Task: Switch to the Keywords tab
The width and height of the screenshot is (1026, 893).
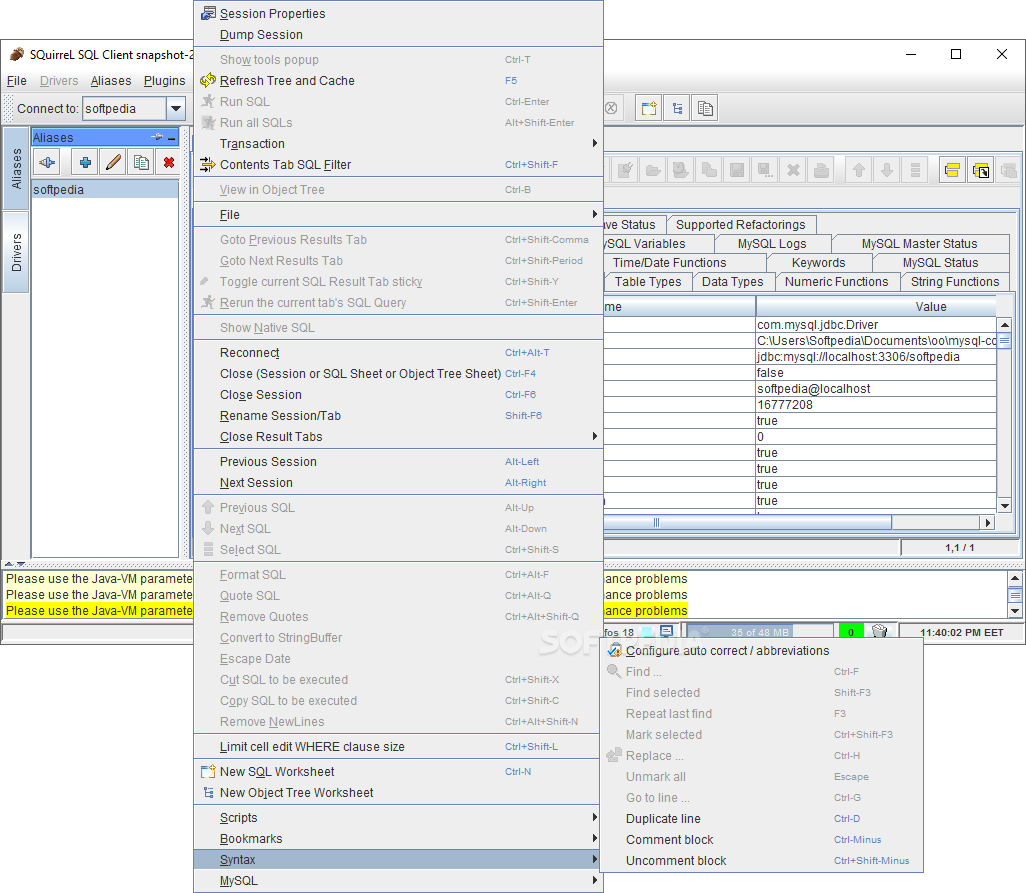Action: click(819, 262)
